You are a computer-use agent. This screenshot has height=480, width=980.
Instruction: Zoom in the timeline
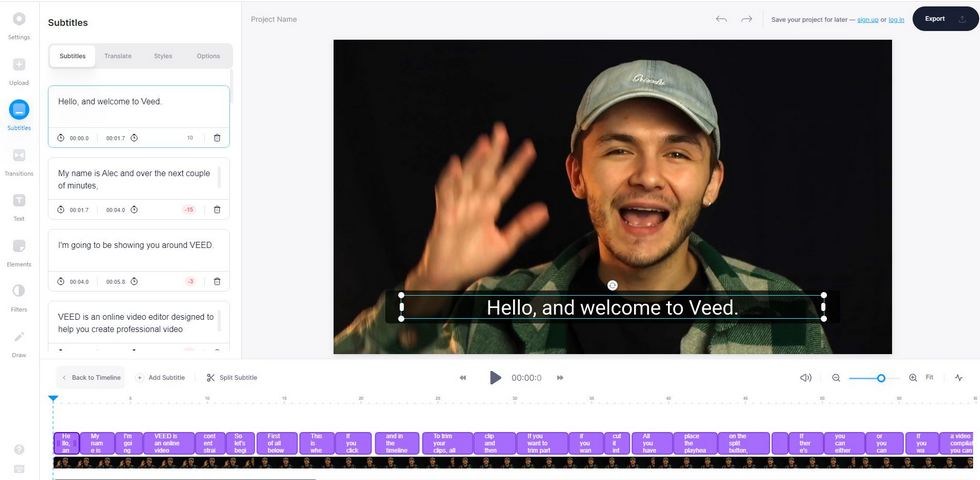tap(913, 378)
